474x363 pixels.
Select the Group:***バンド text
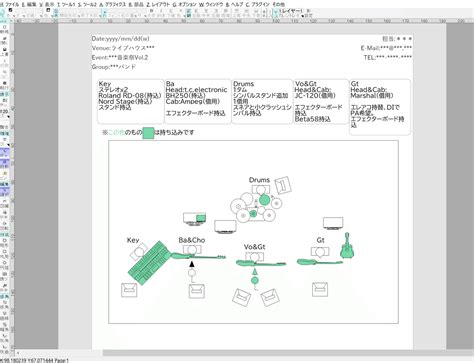[114, 67]
